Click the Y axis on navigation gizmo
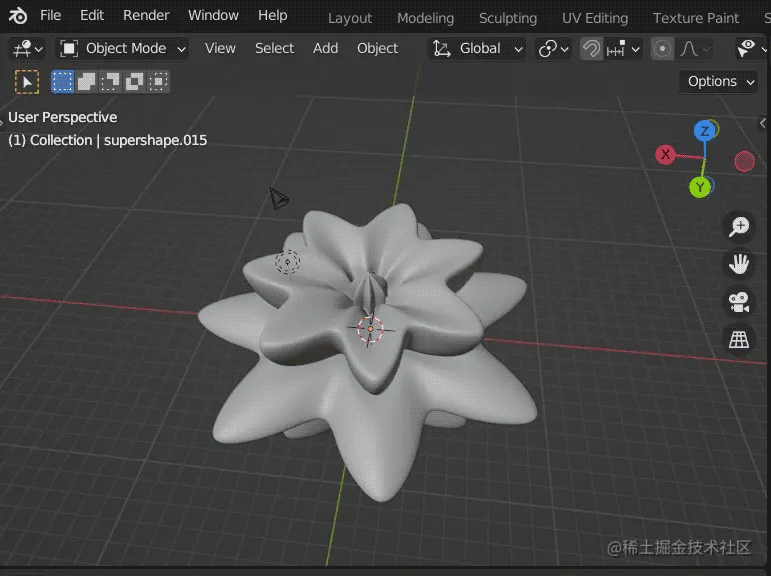771x576 pixels. (x=700, y=187)
